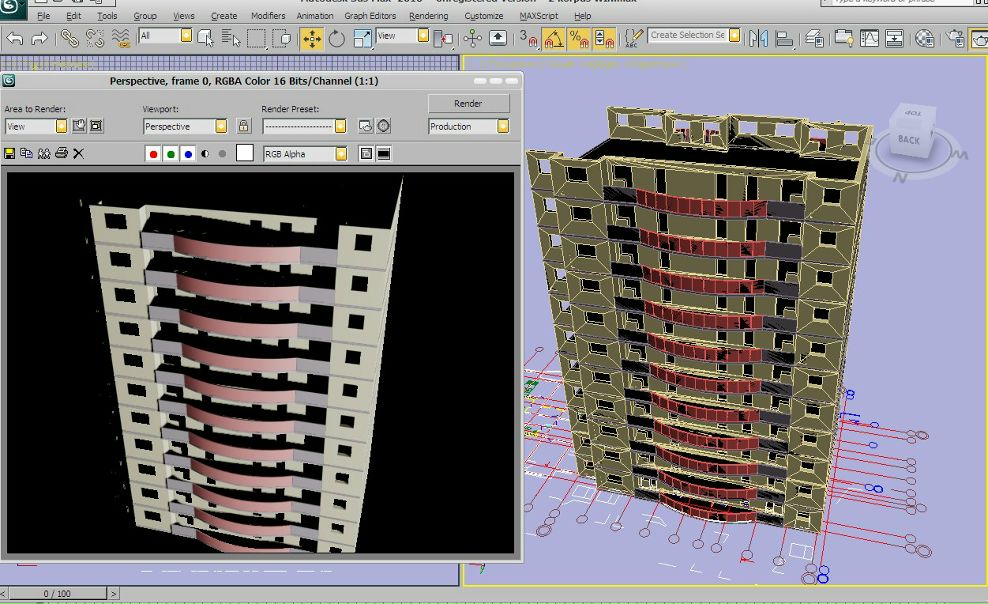Open the Rendering menu
988x604 pixels.
[428, 16]
